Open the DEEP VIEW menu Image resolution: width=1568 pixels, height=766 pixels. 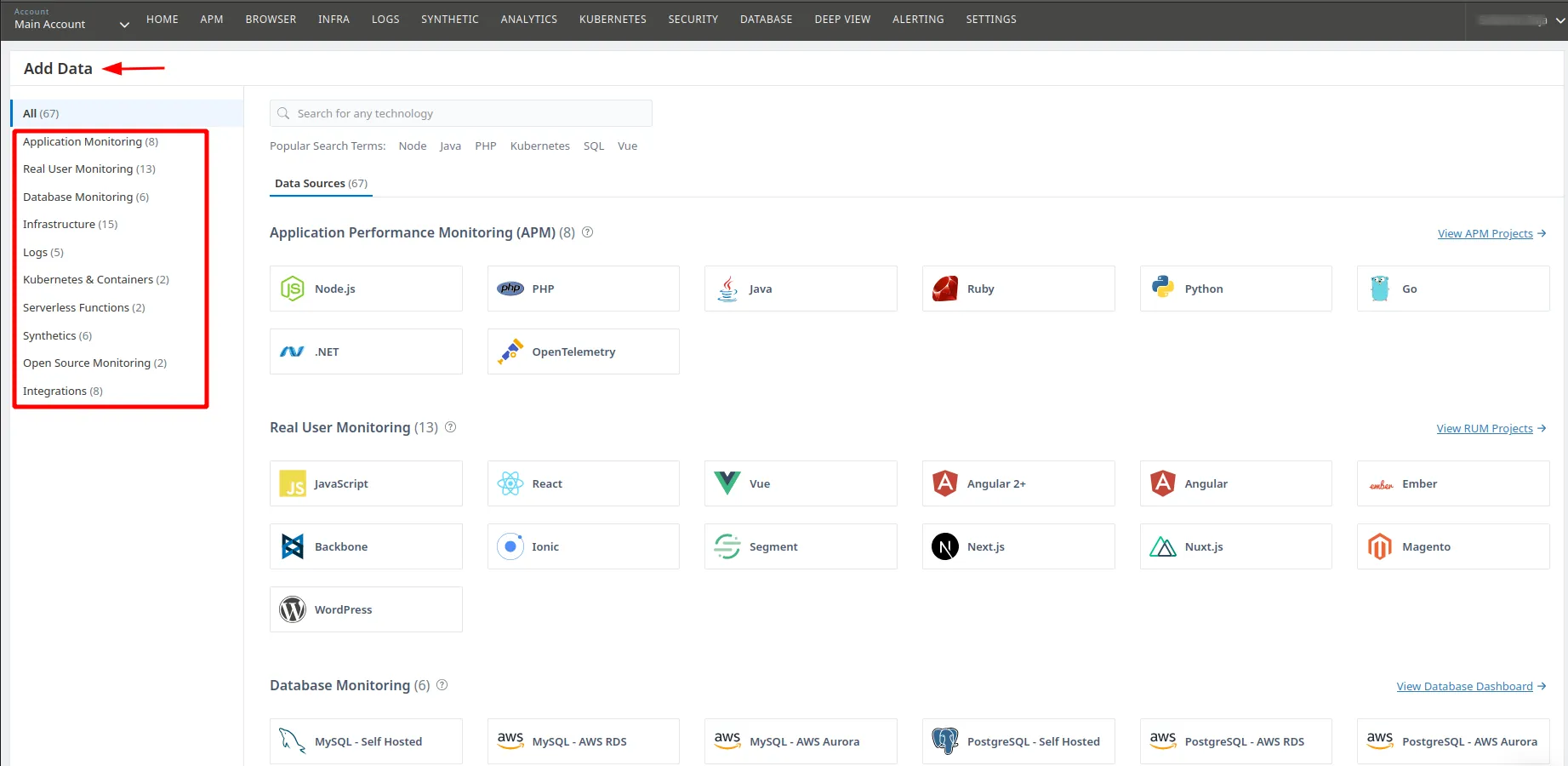[842, 19]
